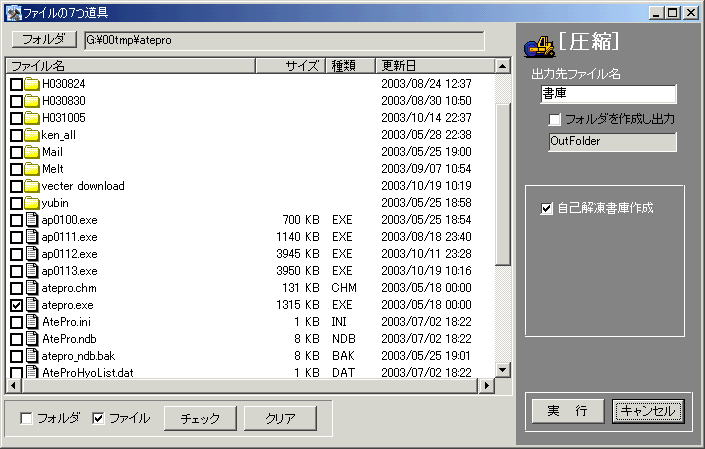Sort by サイズ column header
The height and width of the screenshot is (449, 705).
[x=290, y=66]
